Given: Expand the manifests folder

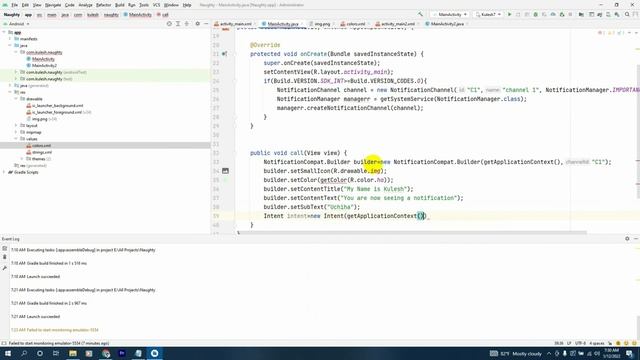Looking at the screenshot, I should click(x=10, y=39).
